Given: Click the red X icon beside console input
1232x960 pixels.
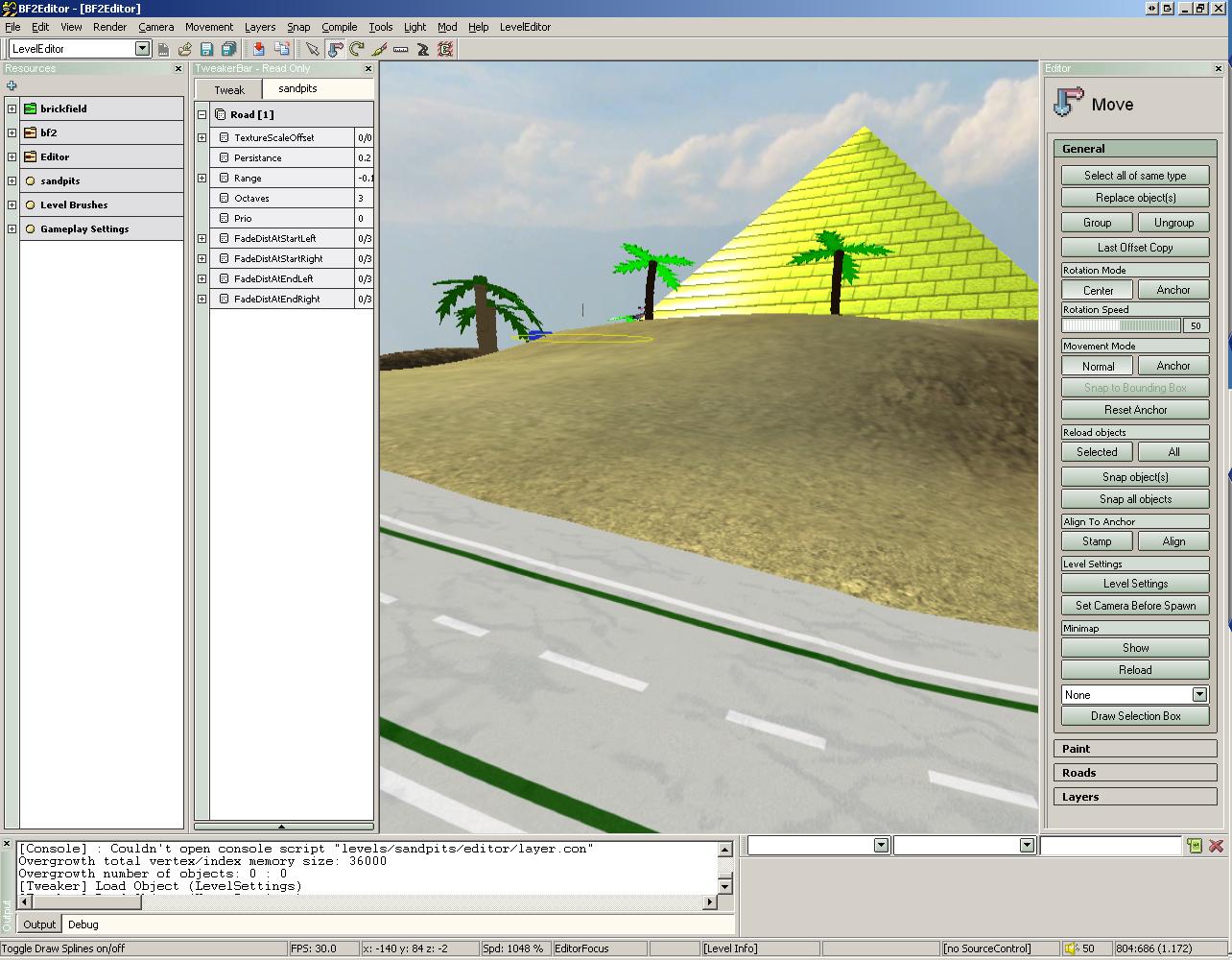Looking at the screenshot, I should [1216, 845].
